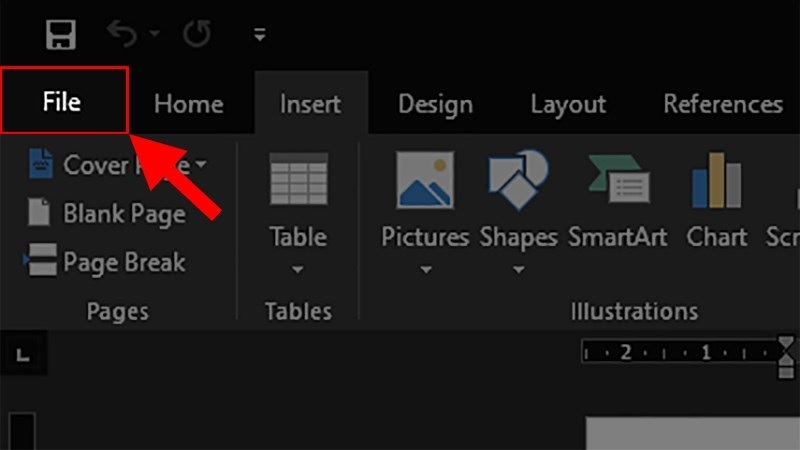Open the Undo history dropdown arrow

pos(154,36)
